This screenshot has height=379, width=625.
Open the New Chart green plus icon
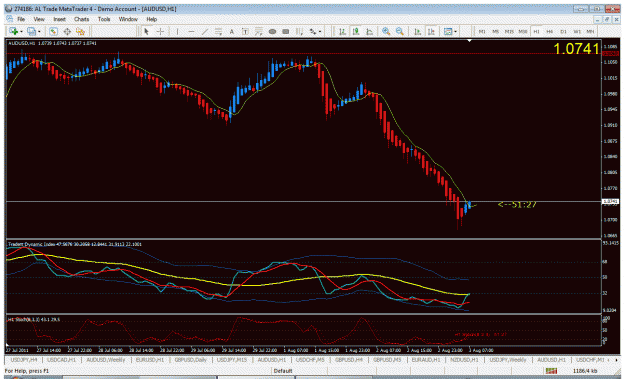click(13, 31)
